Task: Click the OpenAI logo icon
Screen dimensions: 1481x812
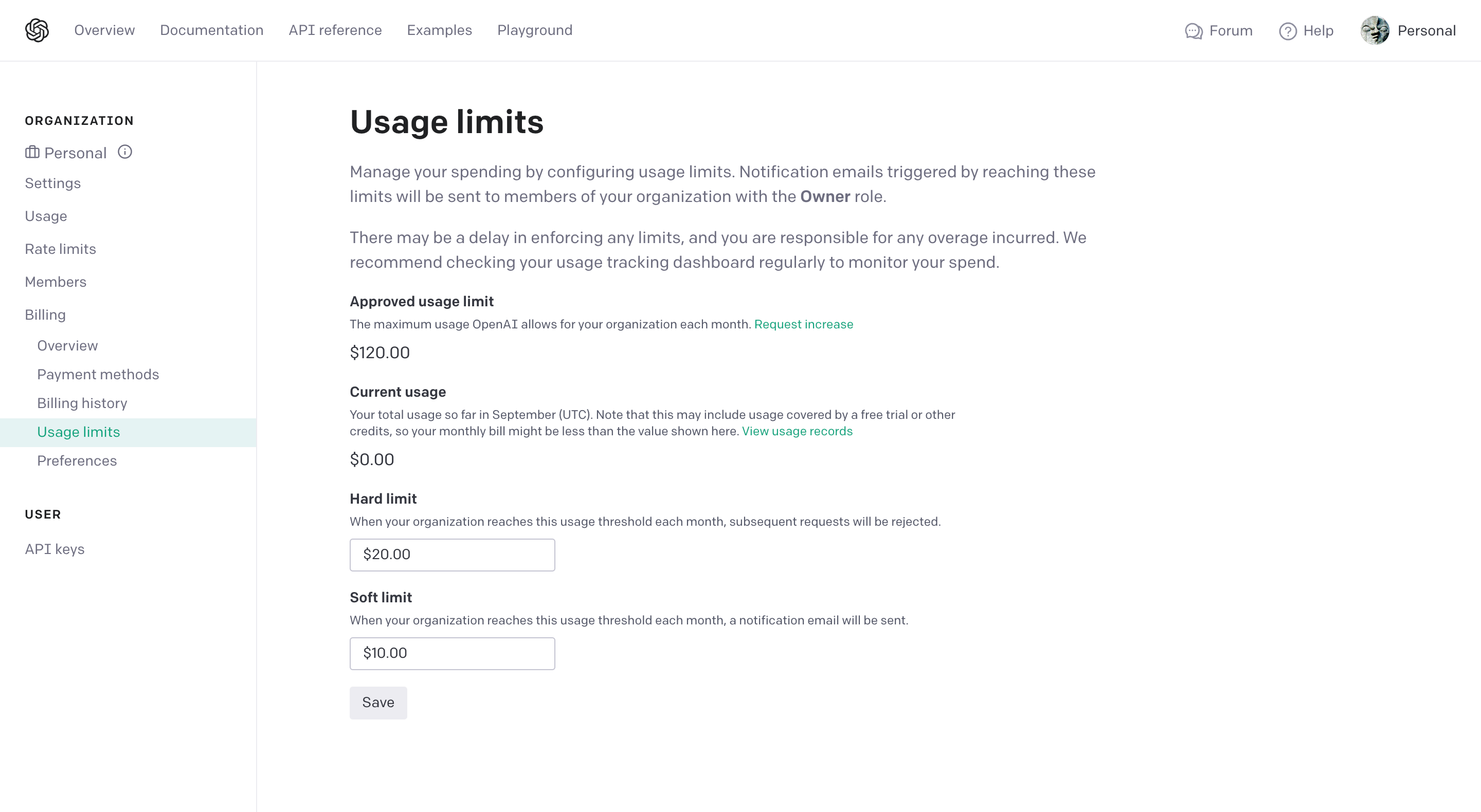Action: (x=37, y=30)
